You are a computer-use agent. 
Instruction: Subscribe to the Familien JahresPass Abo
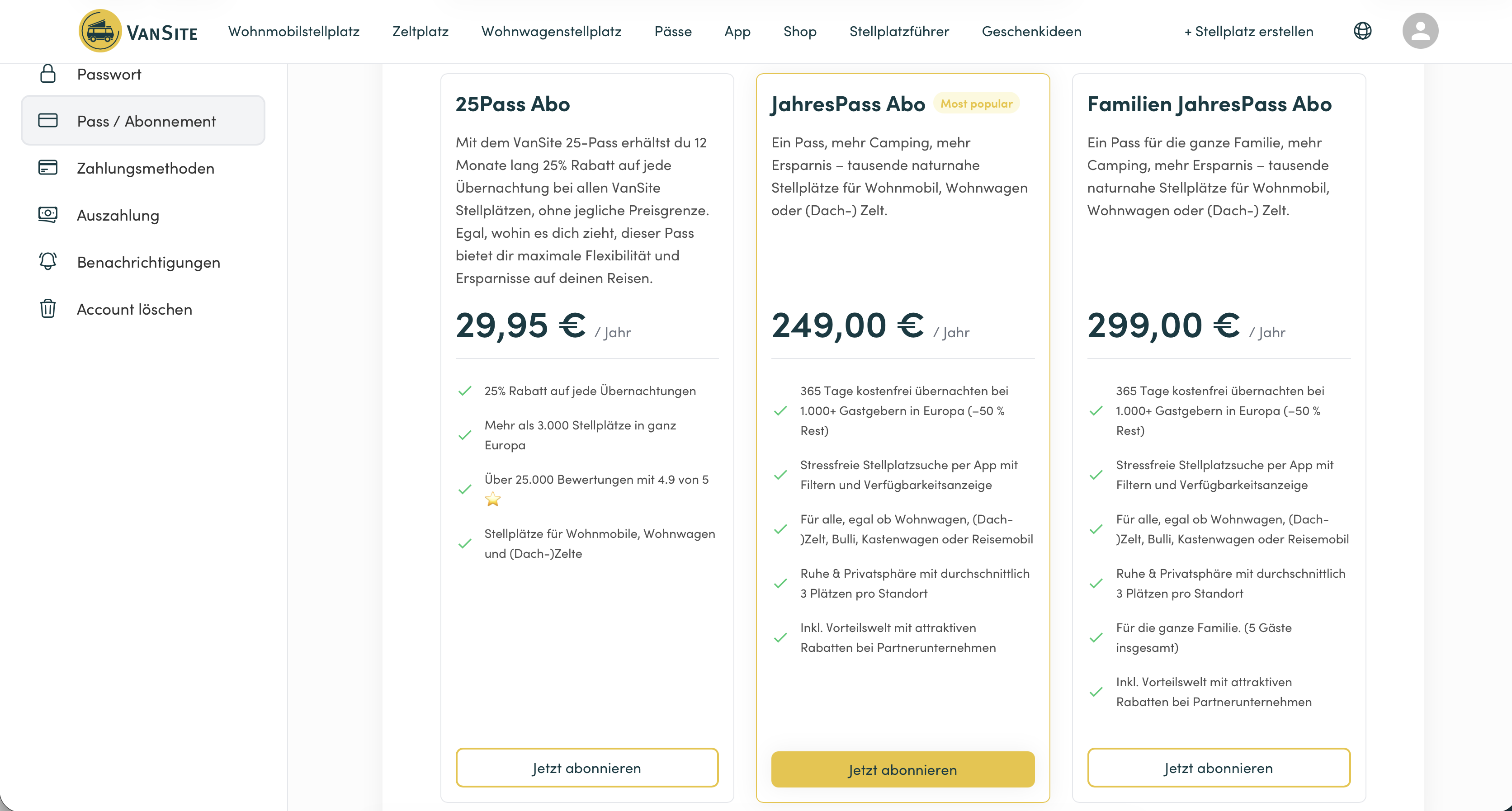tap(1219, 768)
